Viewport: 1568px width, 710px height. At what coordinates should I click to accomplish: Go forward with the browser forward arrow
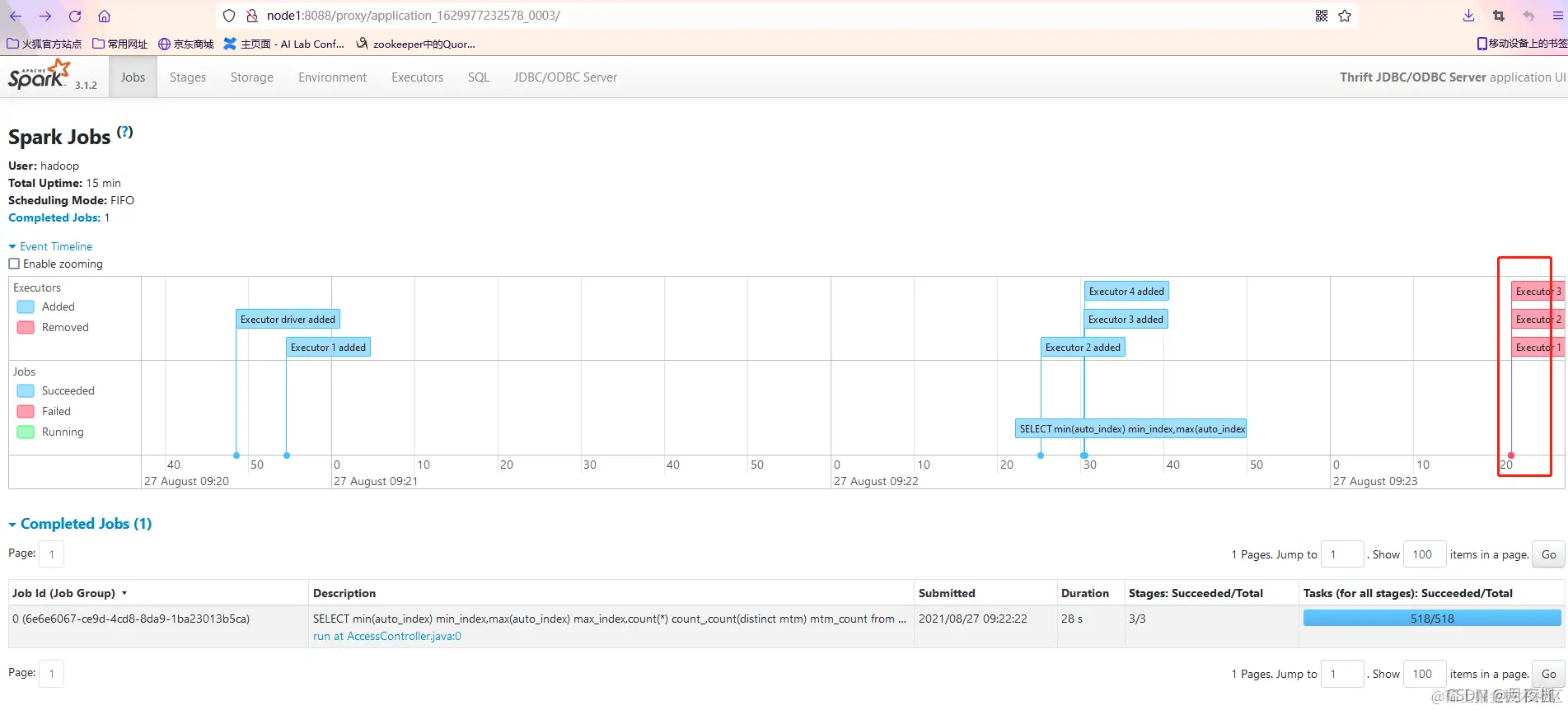45,16
